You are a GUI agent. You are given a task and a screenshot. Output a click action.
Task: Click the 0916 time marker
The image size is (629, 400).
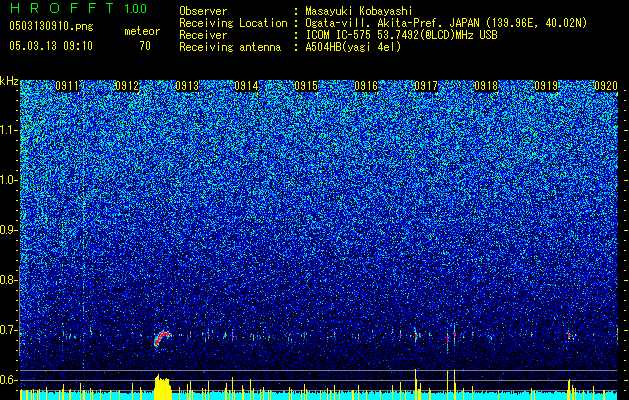tap(366, 86)
